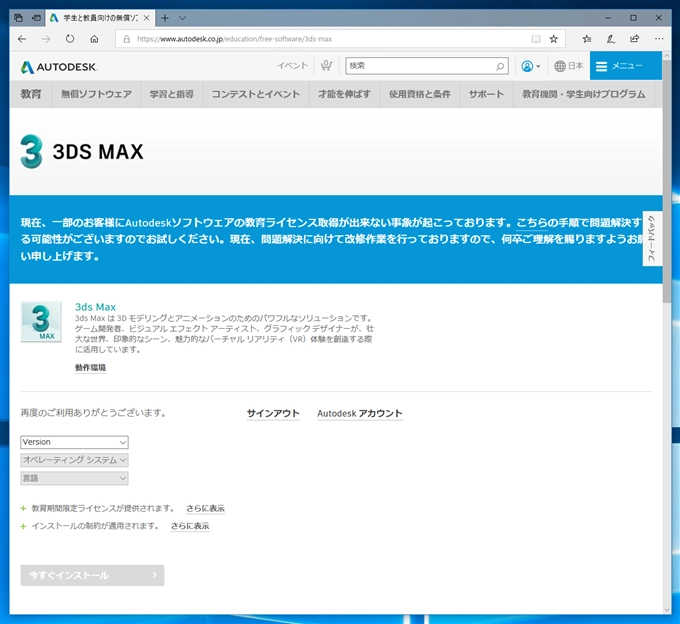The image size is (680, 624).
Task: Click さらに表示 next to インストールの制約
Action: (190, 526)
